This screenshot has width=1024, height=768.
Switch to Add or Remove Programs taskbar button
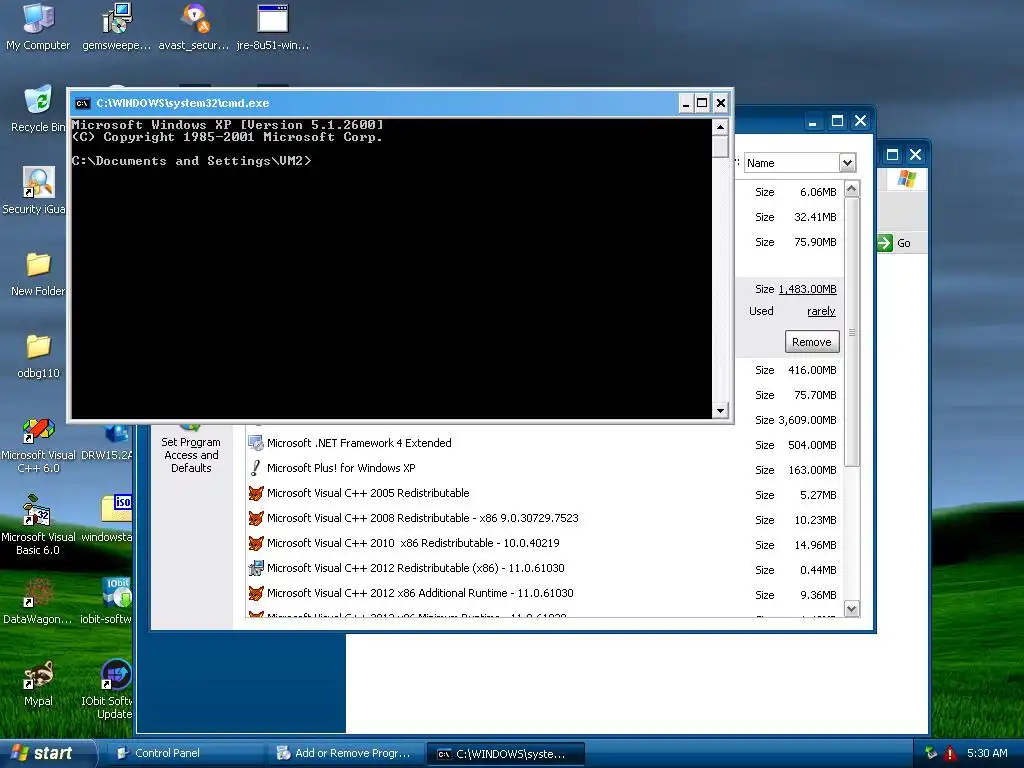[345, 754]
